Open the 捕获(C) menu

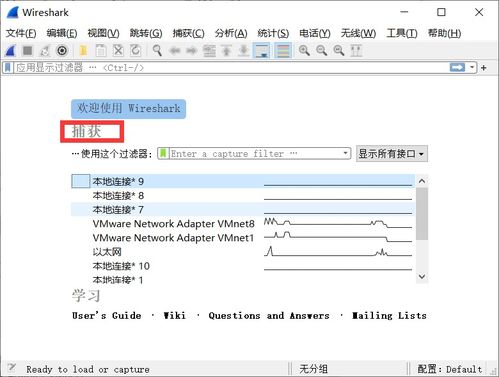pos(188,33)
